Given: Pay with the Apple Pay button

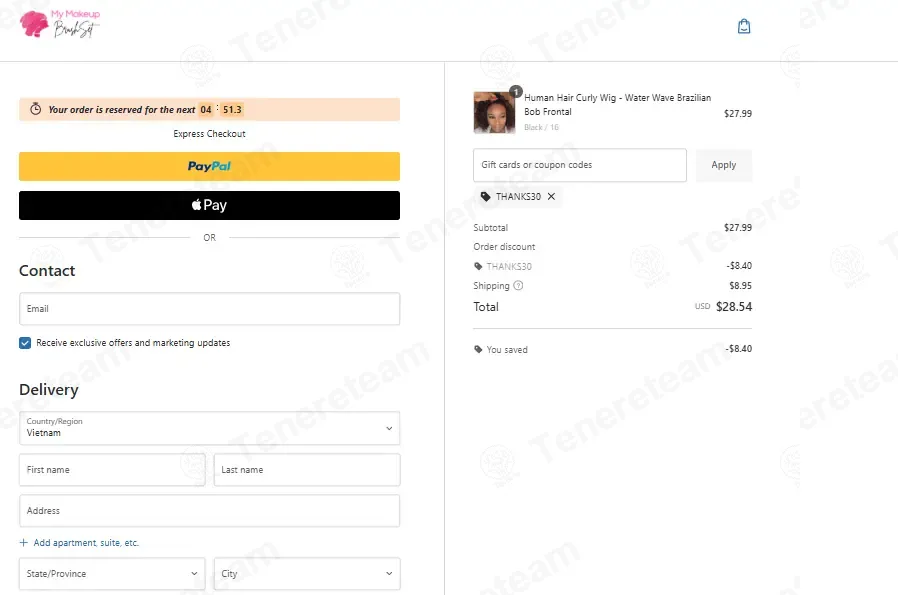Looking at the screenshot, I should coord(209,205).
